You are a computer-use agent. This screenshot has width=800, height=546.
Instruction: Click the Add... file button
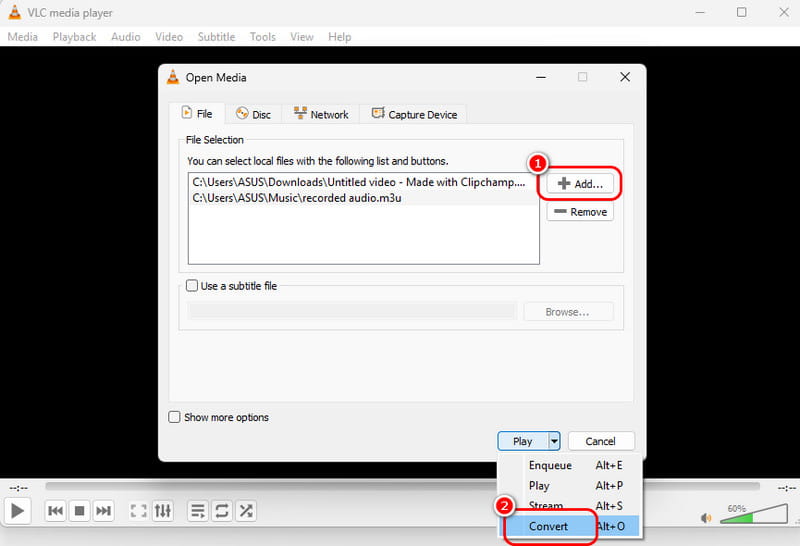(x=580, y=184)
